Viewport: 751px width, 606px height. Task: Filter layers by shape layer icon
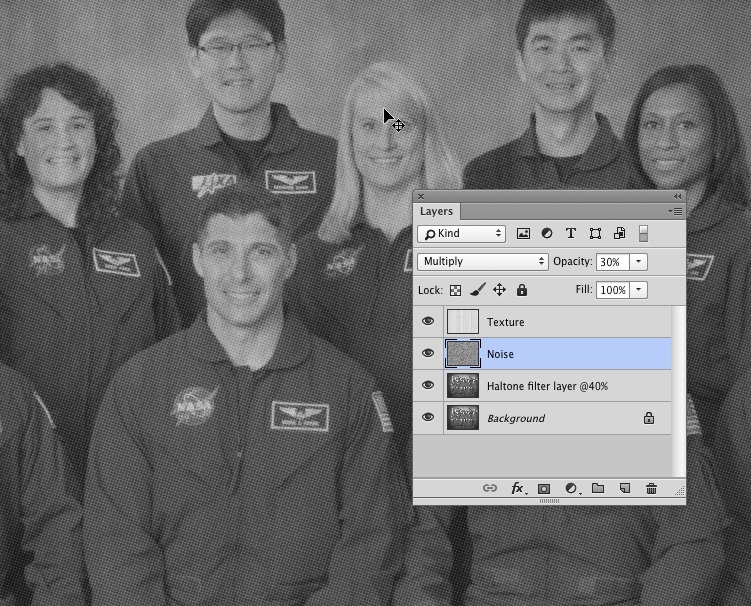click(x=595, y=233)
